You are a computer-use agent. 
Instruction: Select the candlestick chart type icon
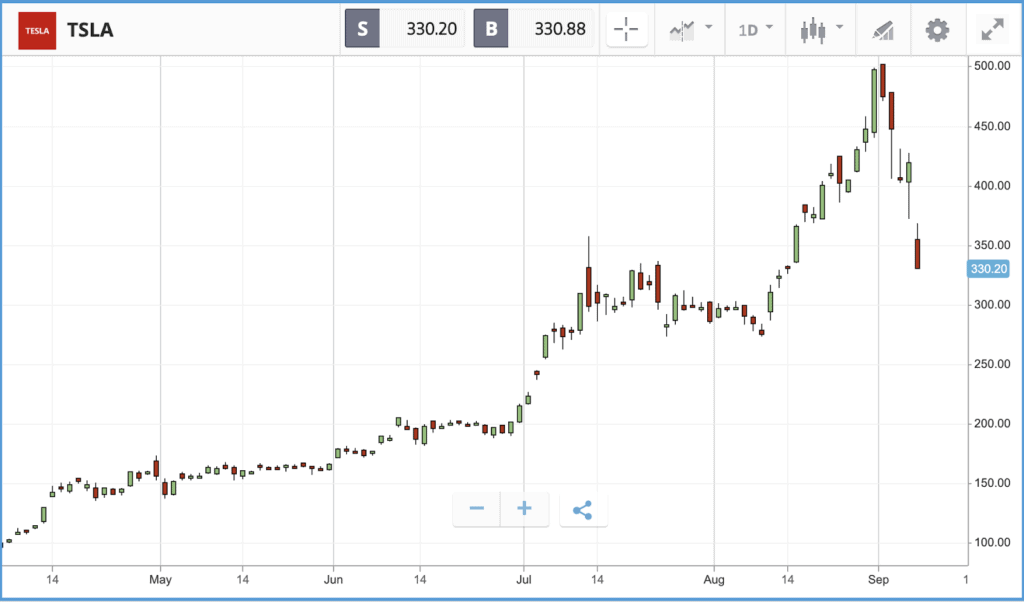pos(812,30)
